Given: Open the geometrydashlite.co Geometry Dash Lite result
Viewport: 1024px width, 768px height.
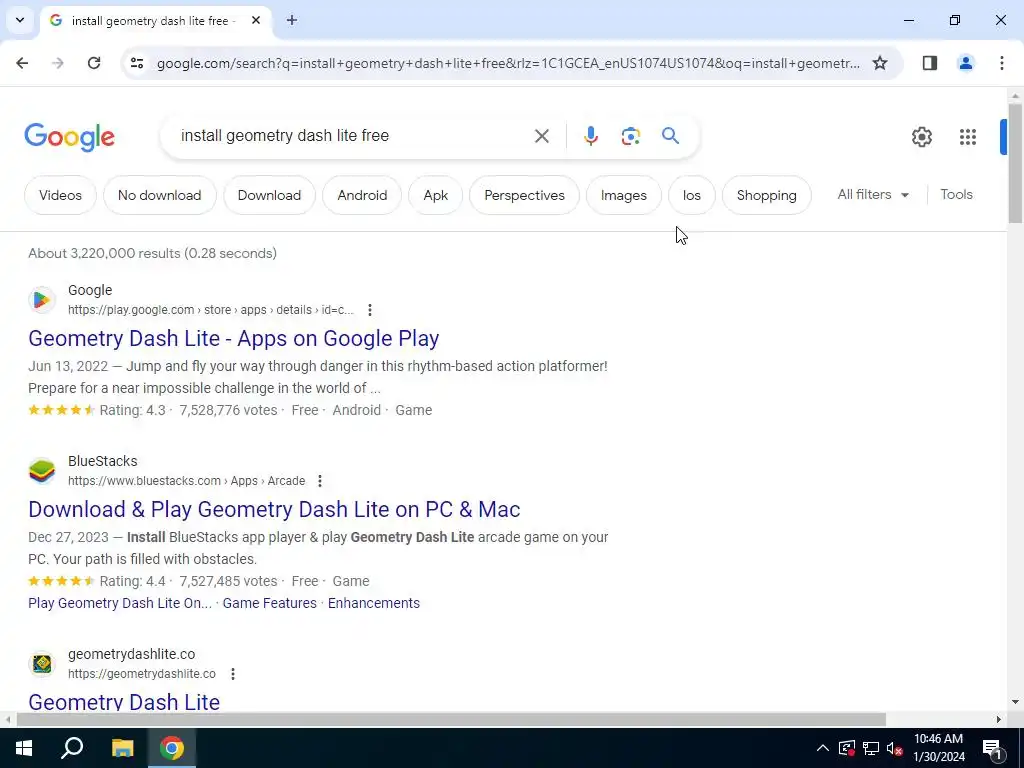Looking at the screenshot, I should click(x=124, y=702).
